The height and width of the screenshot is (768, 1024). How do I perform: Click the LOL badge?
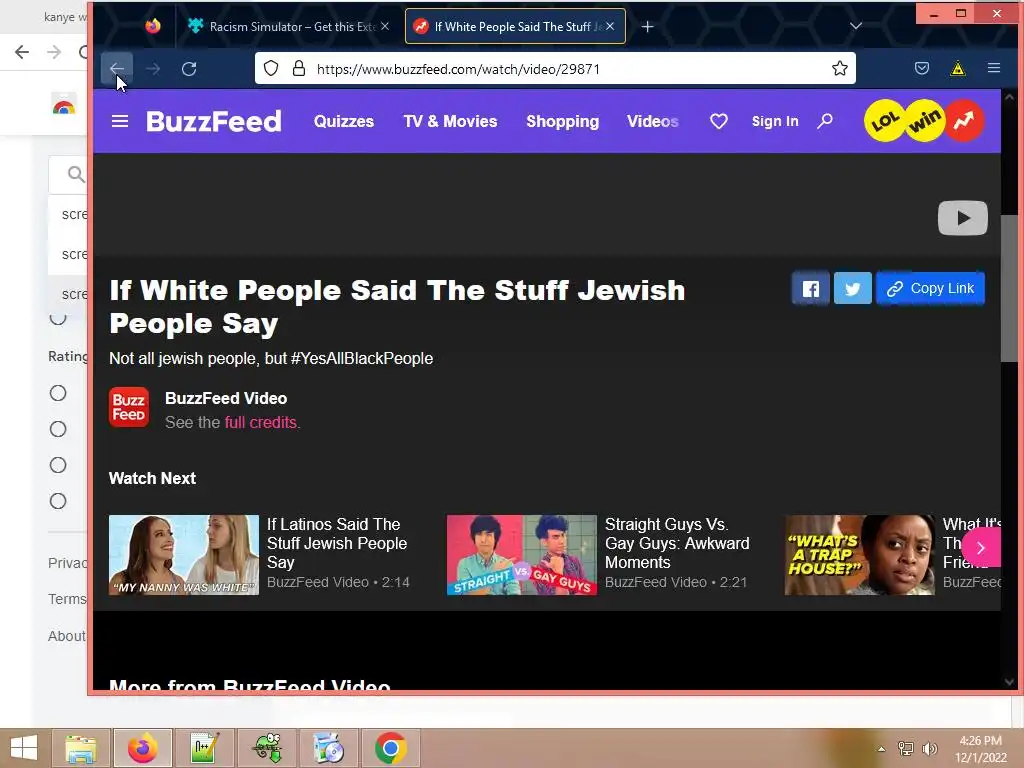(884, 121)
